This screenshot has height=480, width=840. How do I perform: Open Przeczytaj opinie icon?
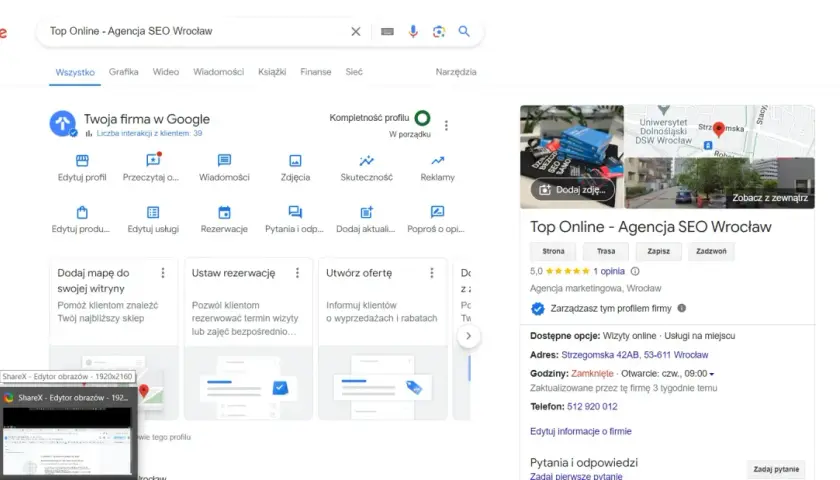click(x=153, y=160)
